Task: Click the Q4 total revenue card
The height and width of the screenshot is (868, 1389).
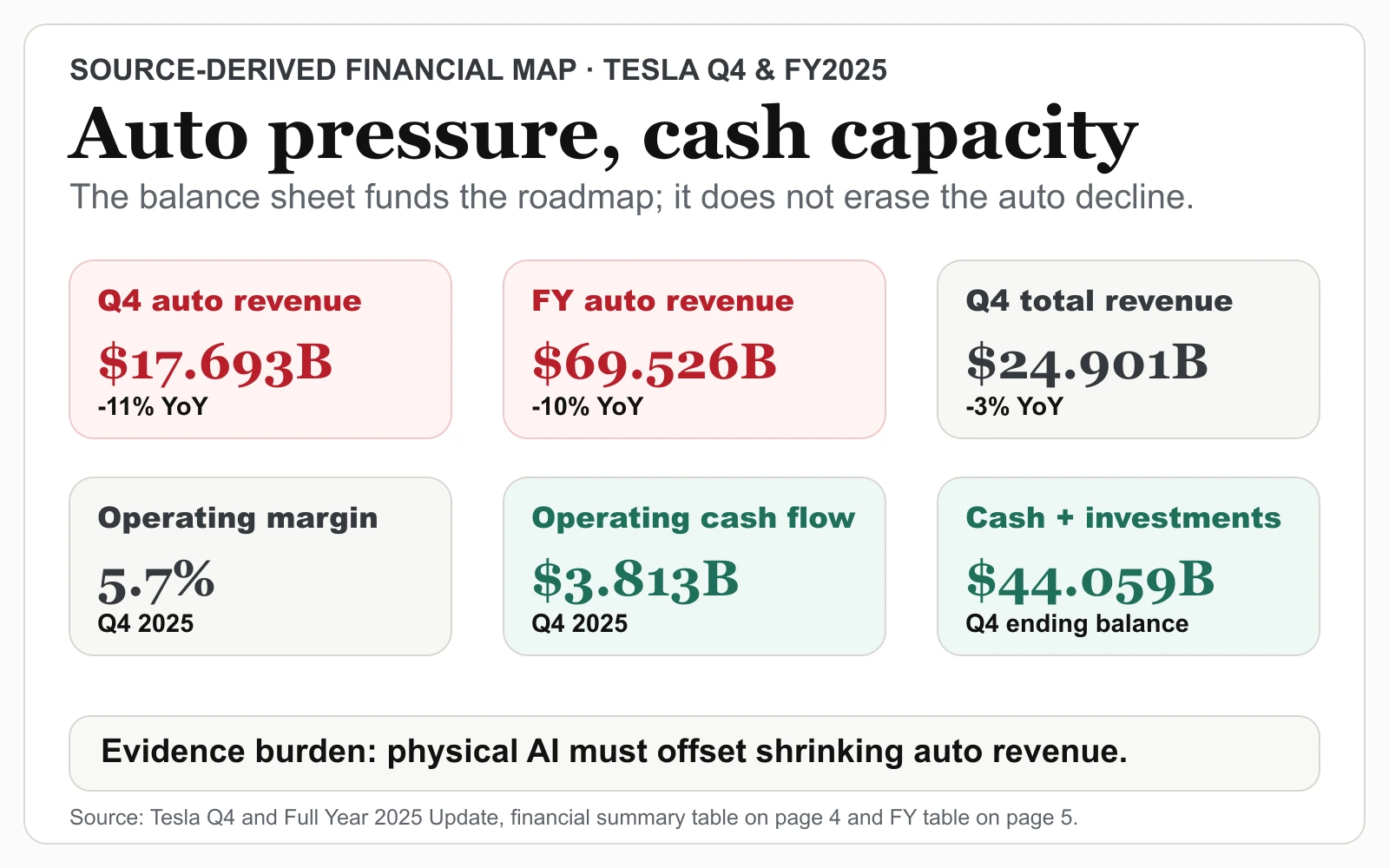Action: click(x=1129, y=349)
